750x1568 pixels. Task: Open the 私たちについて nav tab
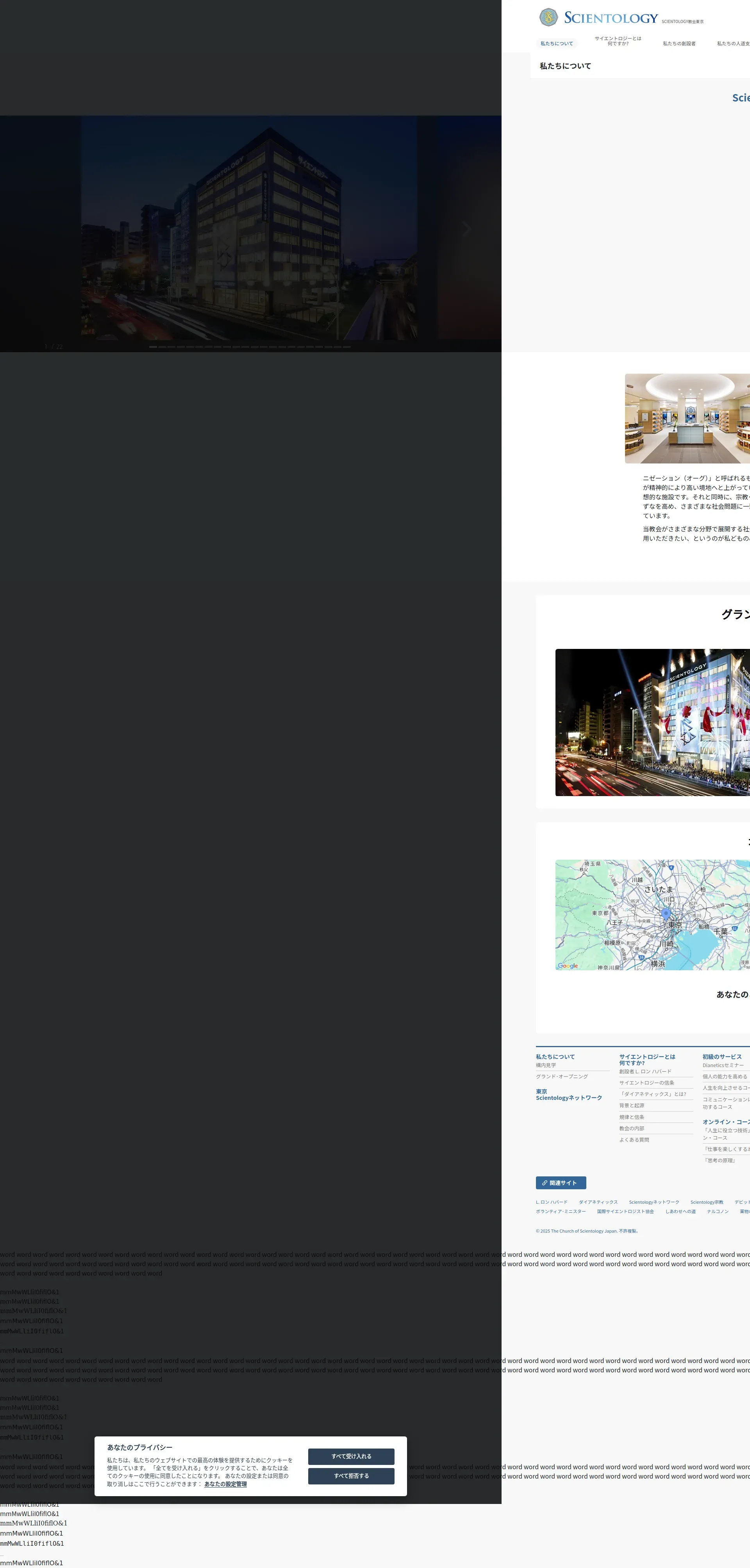tap(556, 44)
